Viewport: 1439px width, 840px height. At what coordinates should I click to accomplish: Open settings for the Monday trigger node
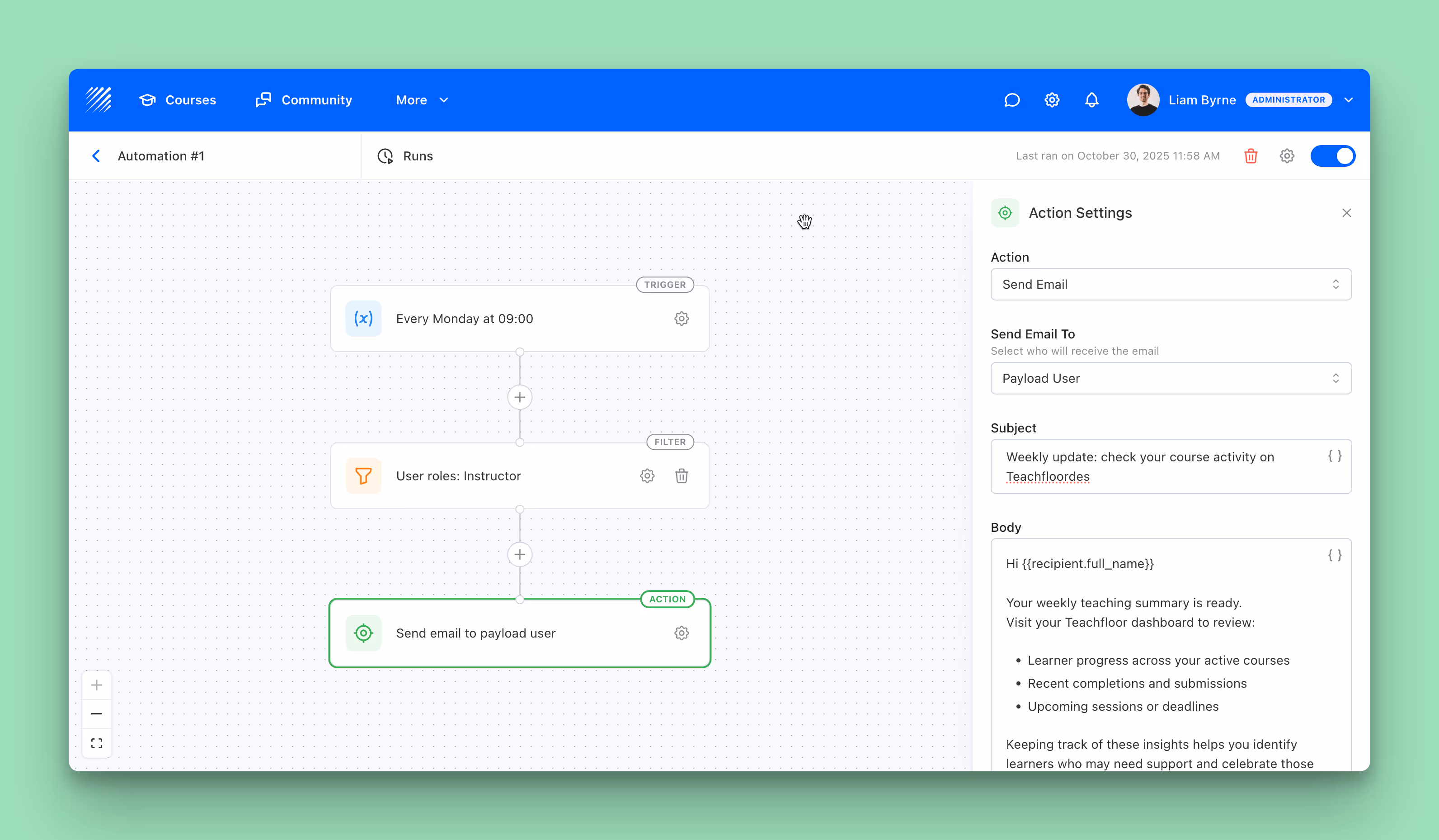[x=682, y=319]
